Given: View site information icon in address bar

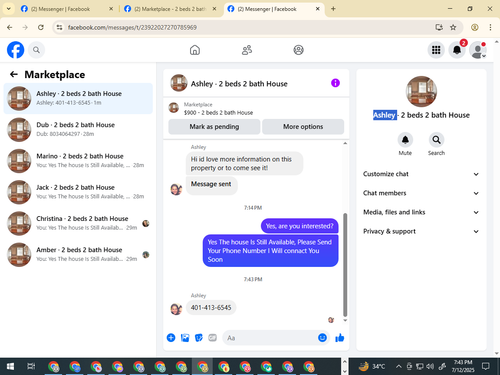Looking at the screenshot, I should point(59,27).
